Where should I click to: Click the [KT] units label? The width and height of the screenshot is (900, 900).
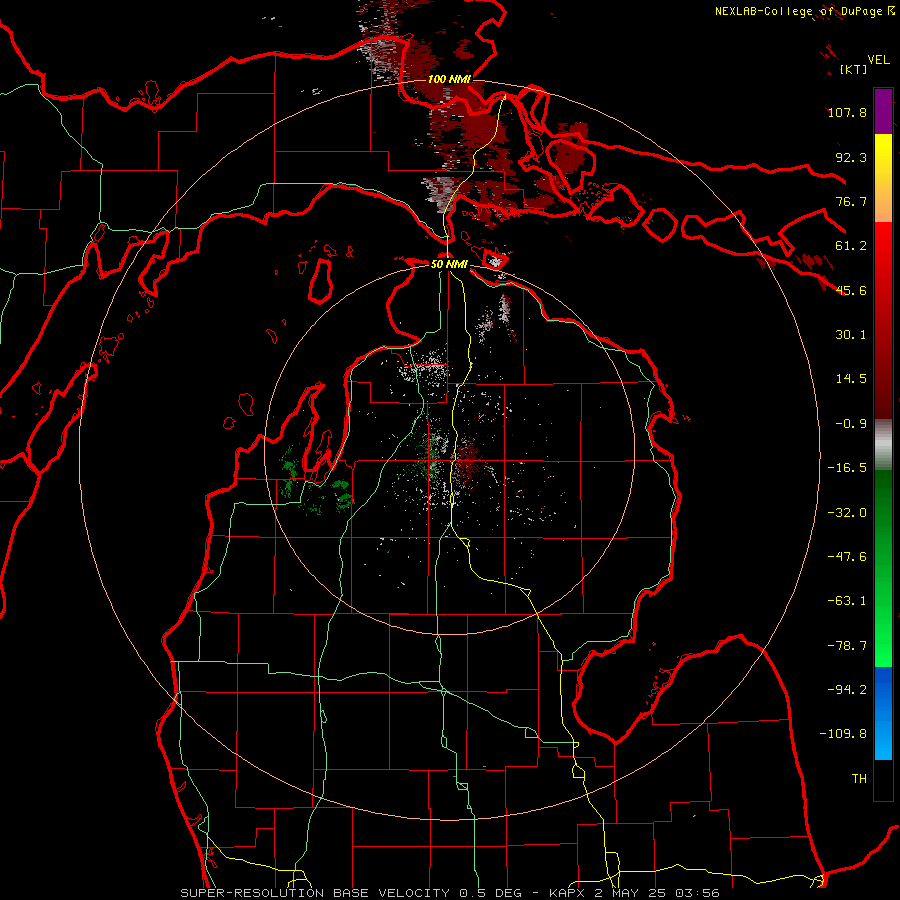click(x=853, y=69)
